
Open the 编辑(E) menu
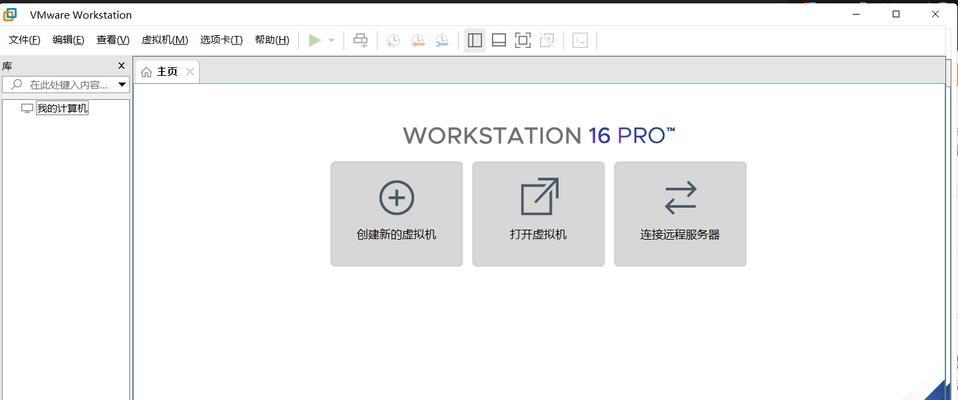[68, 40]
